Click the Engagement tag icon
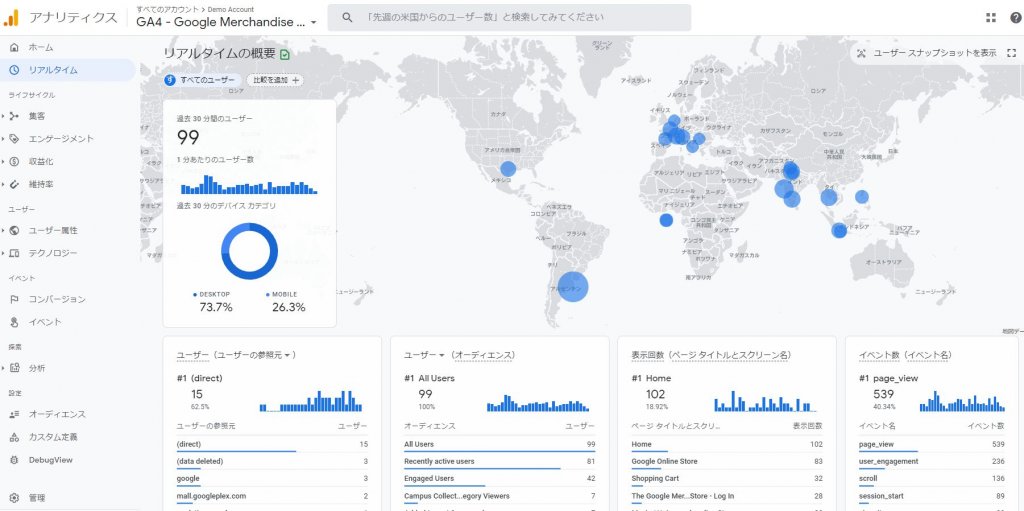 click(14, 139)
